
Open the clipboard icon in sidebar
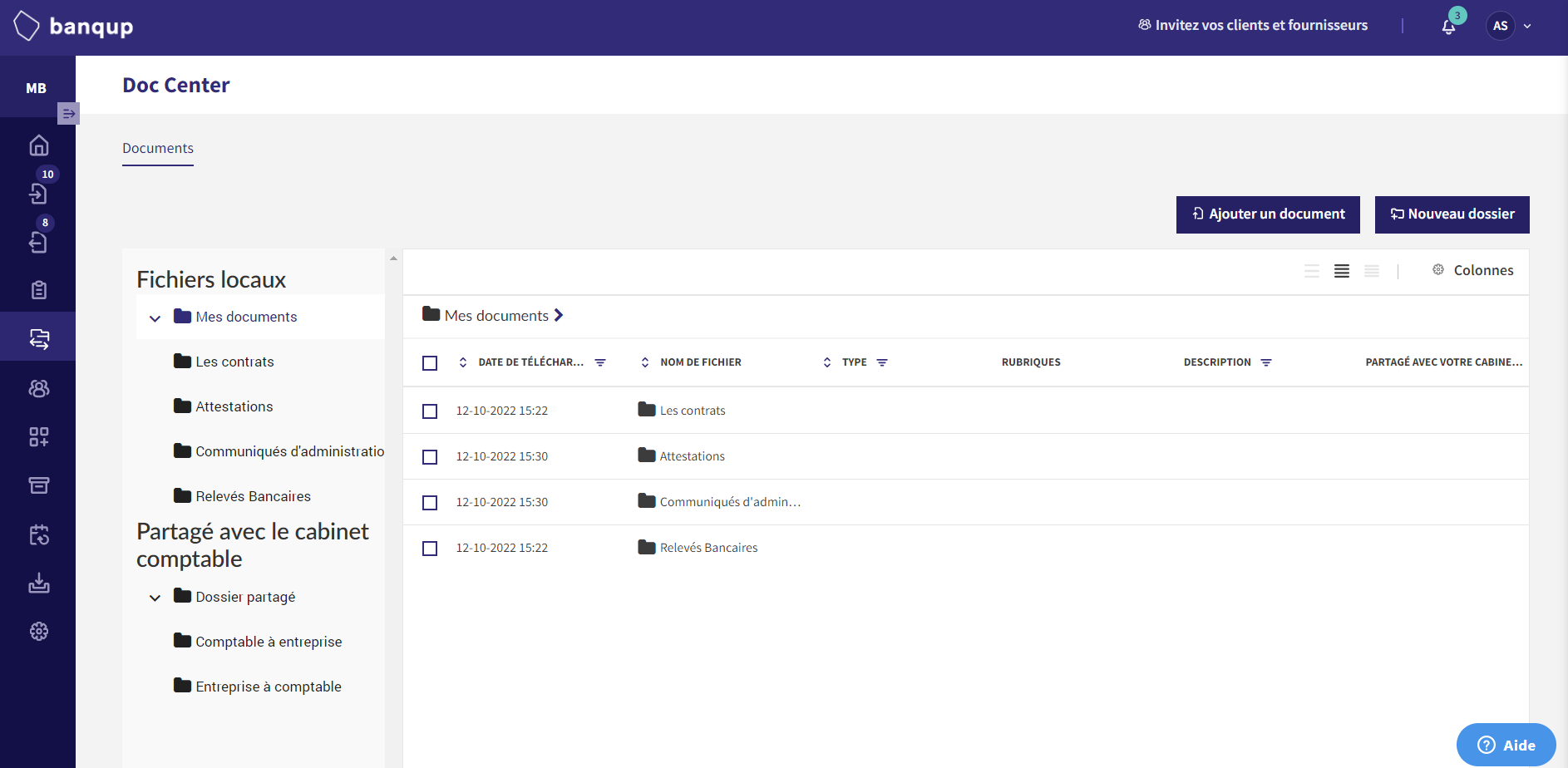coord(39,290)
